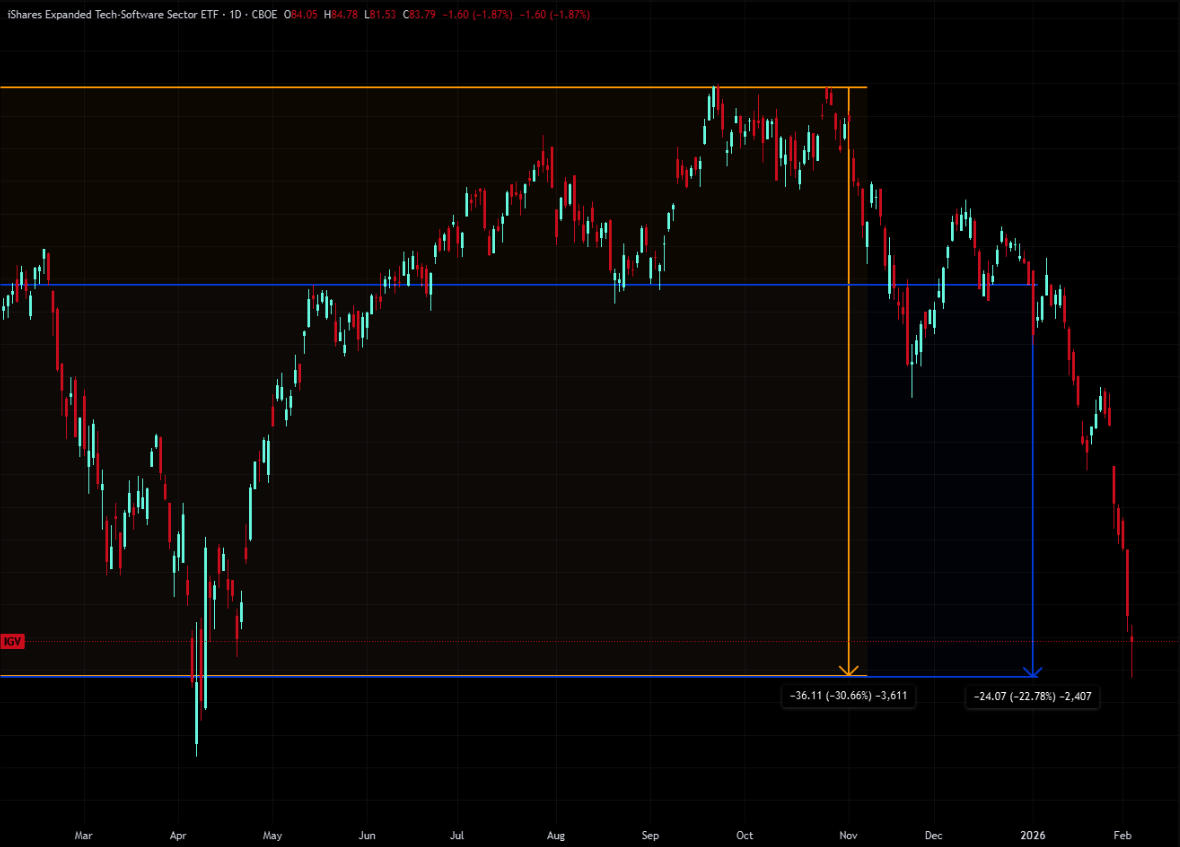
Task: Click the -24.07 (-22.78%) measurement label
Action: (1032, 697)
